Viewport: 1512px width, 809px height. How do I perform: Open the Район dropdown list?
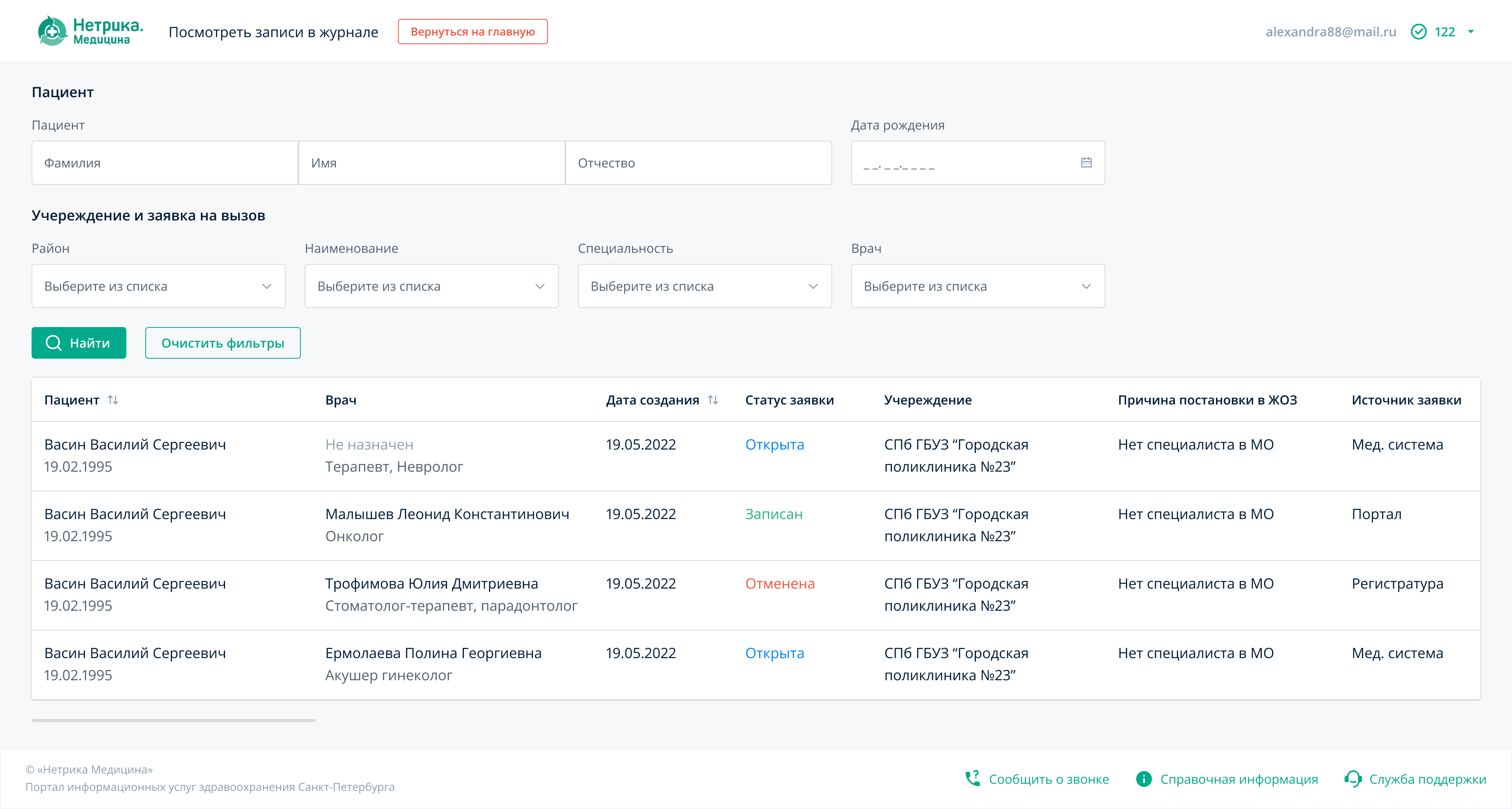[158, 286]
